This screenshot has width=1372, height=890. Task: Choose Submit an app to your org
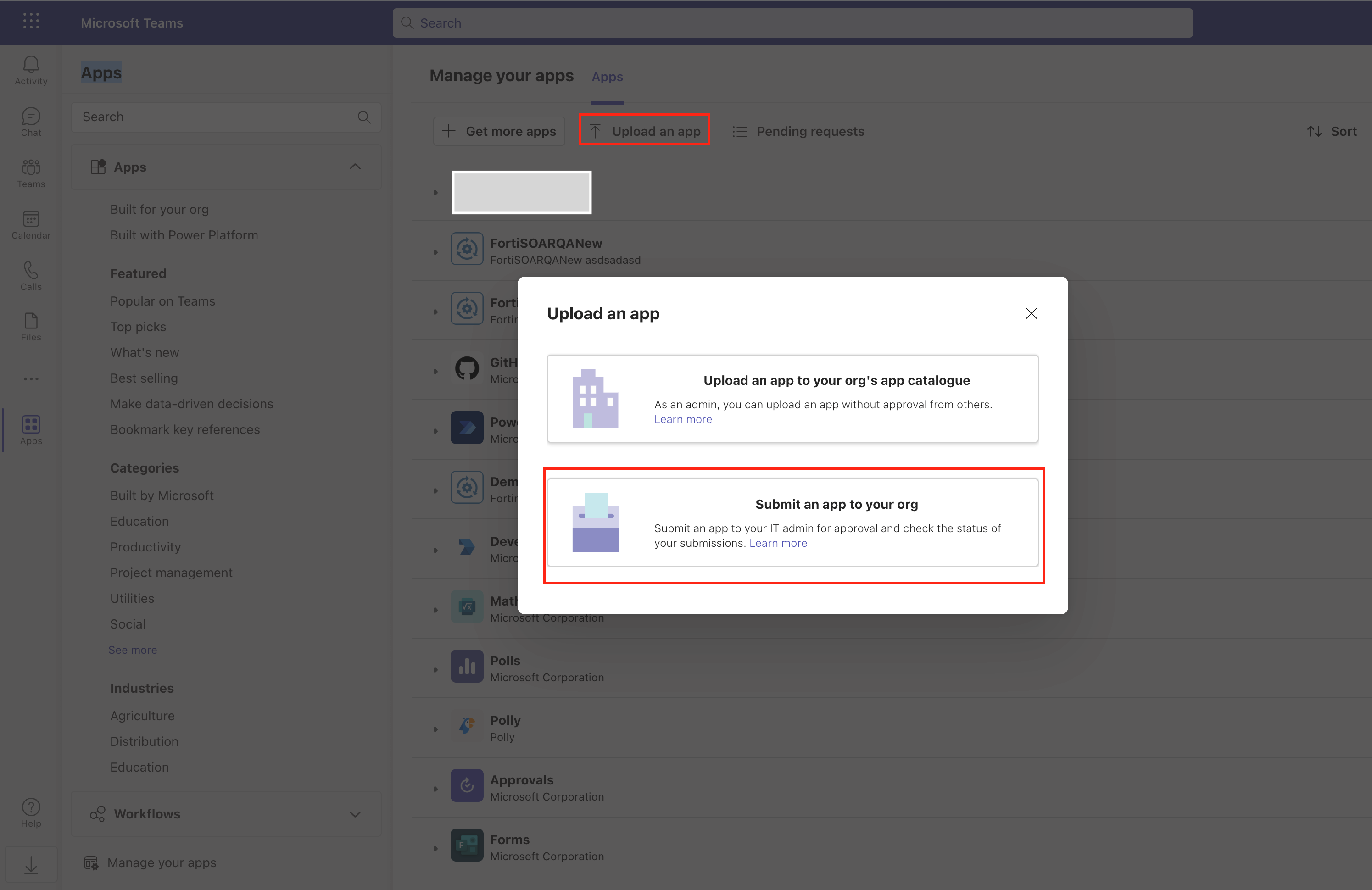792,522
